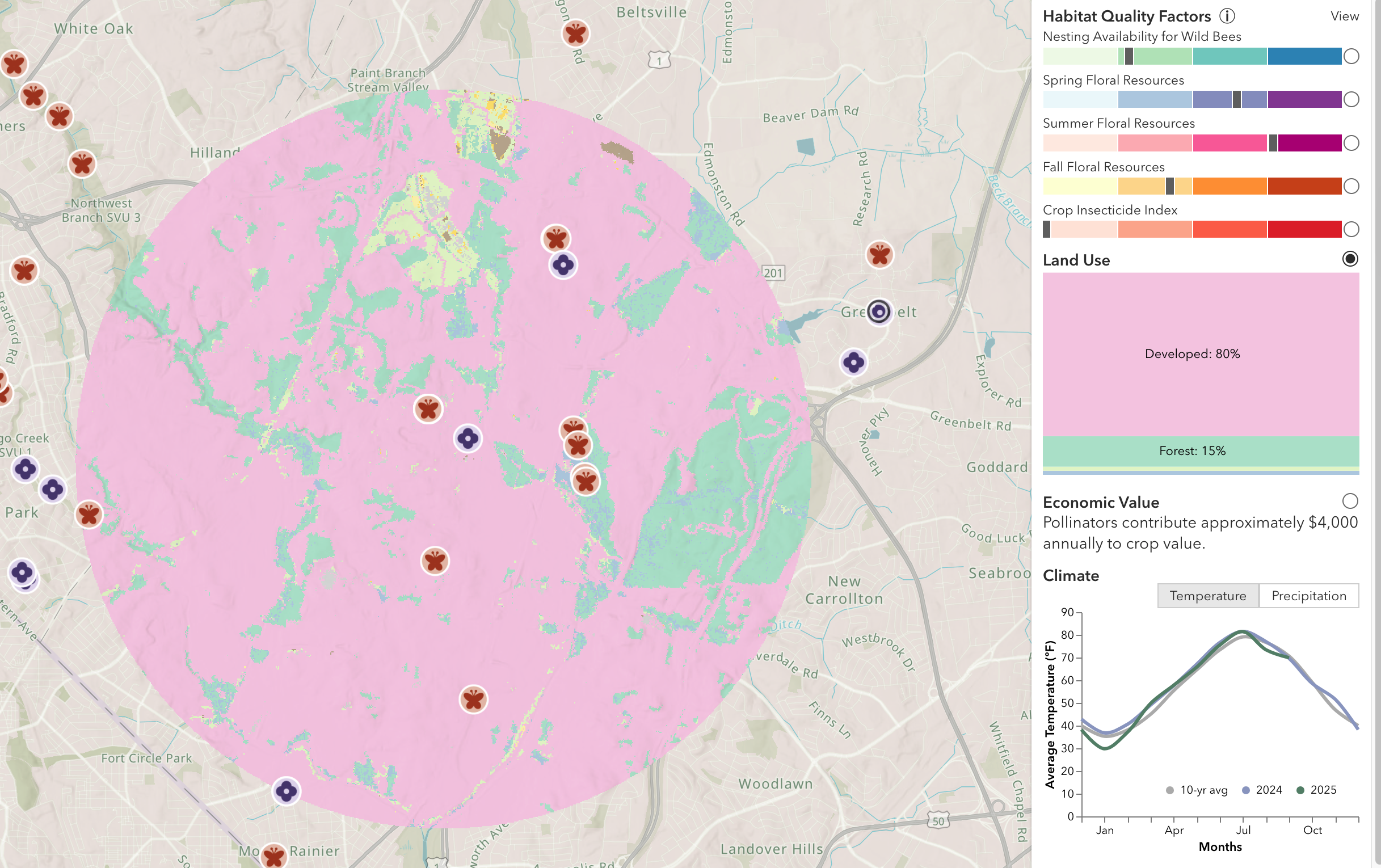Click butterfly marker near Mount Rainier label
Screen dimensions: 1381x868
click(x=273, y=856)
